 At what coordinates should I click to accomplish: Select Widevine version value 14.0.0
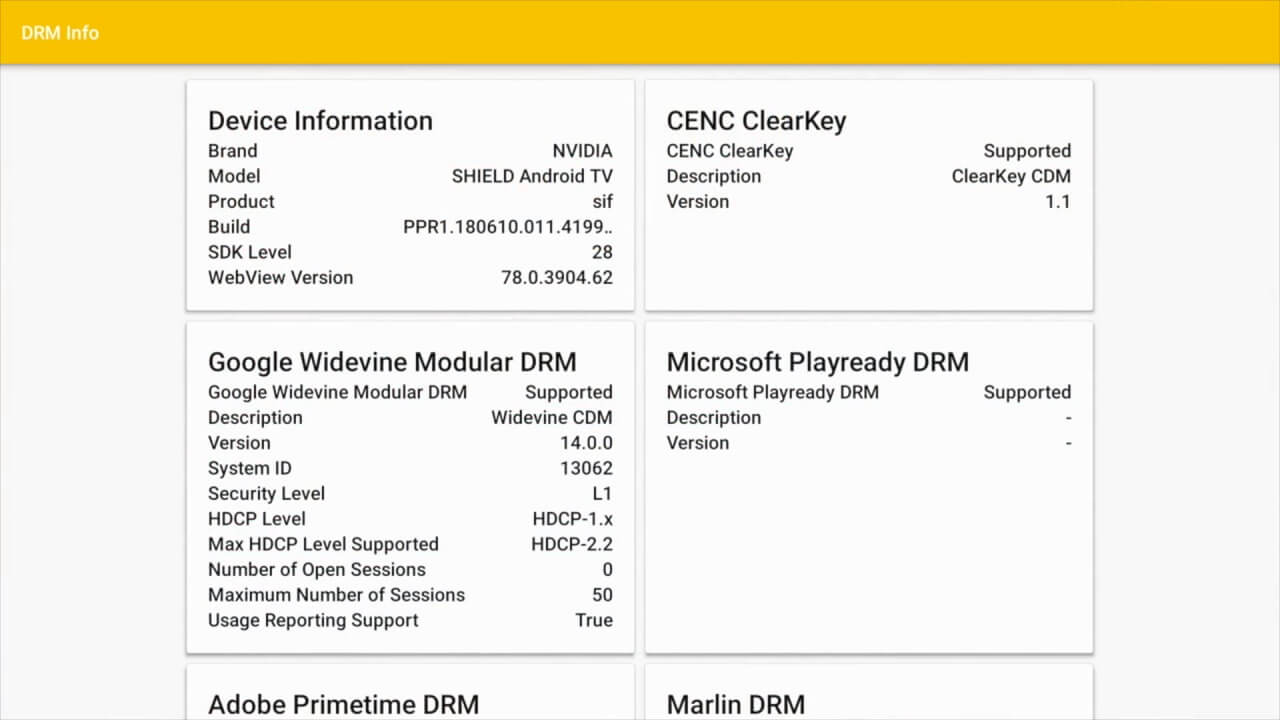[586, 443]
